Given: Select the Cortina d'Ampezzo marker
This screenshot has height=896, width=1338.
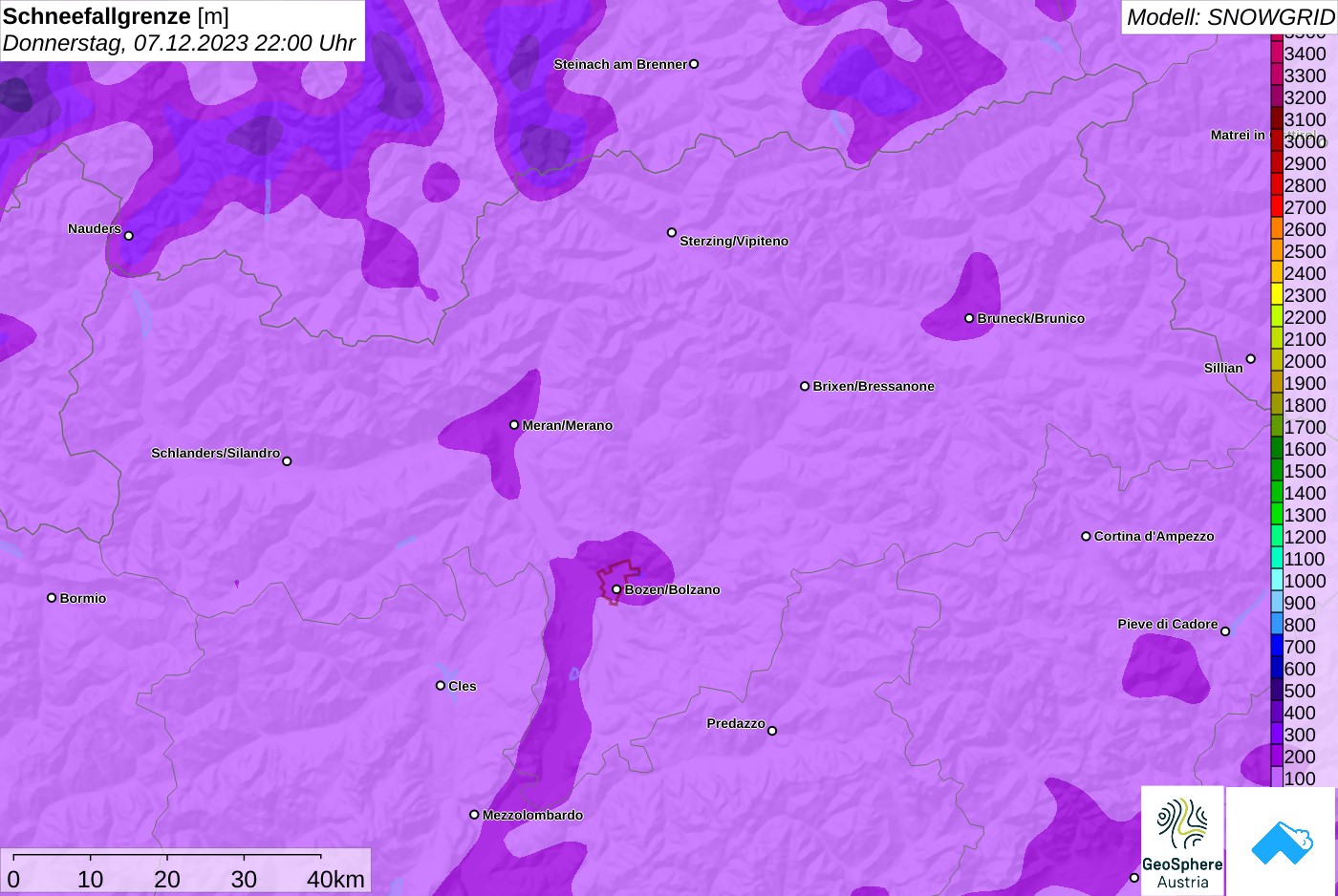Looking at the screenshot, I should [1086, 536].
